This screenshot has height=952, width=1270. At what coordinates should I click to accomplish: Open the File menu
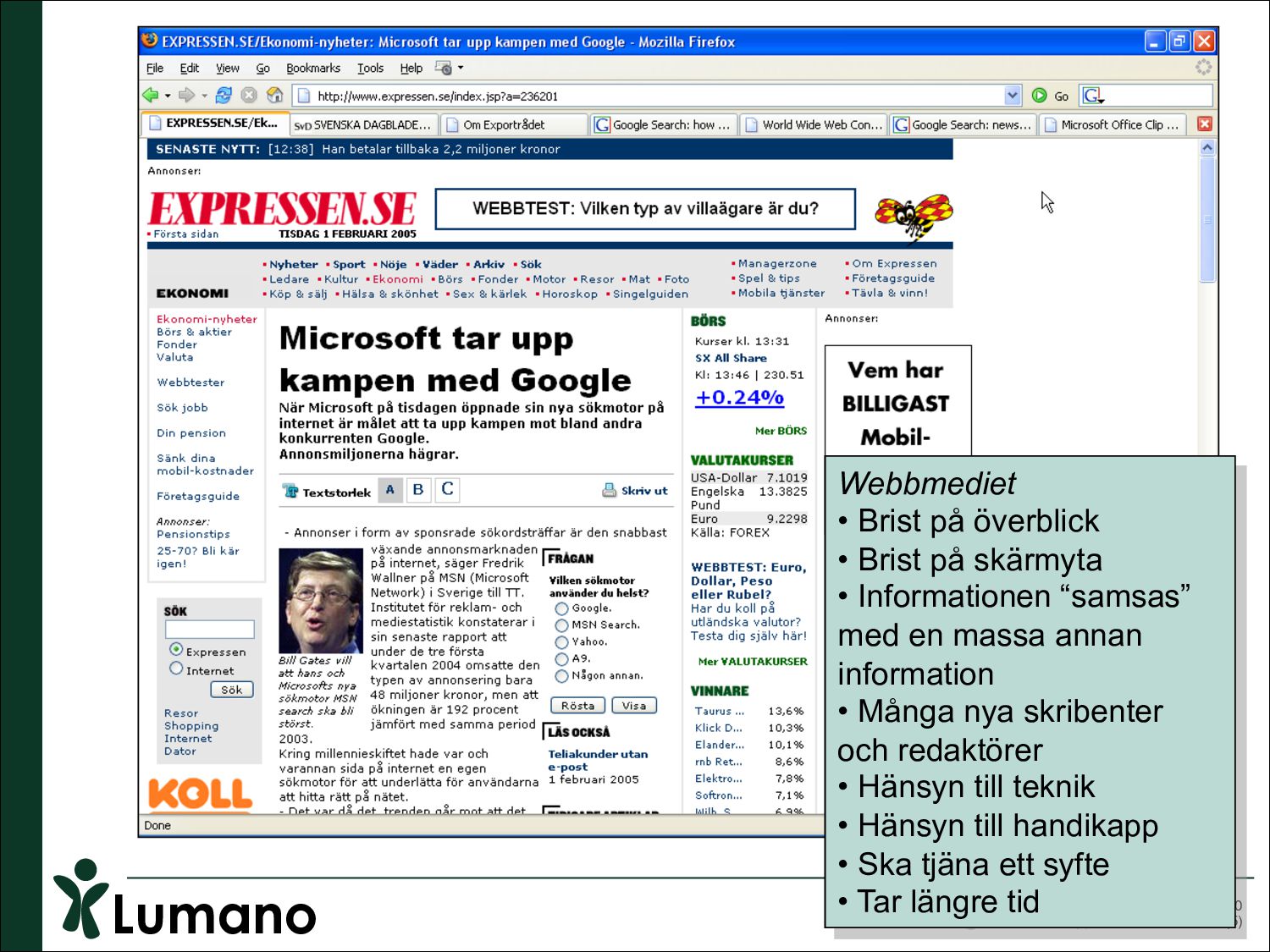(155, 68)
